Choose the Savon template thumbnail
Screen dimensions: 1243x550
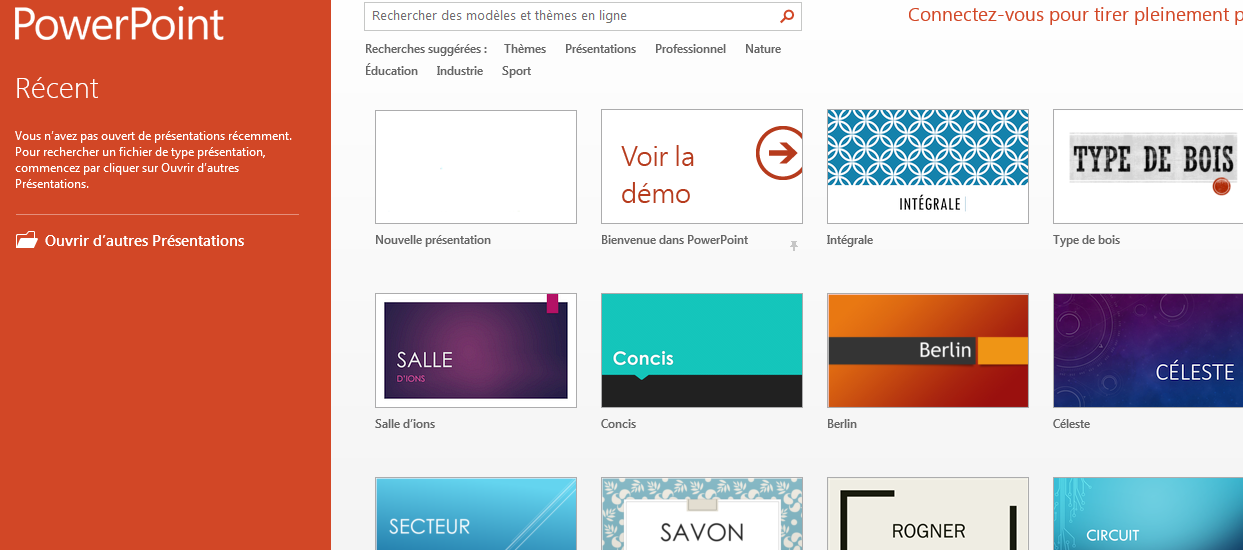[702, 514]
